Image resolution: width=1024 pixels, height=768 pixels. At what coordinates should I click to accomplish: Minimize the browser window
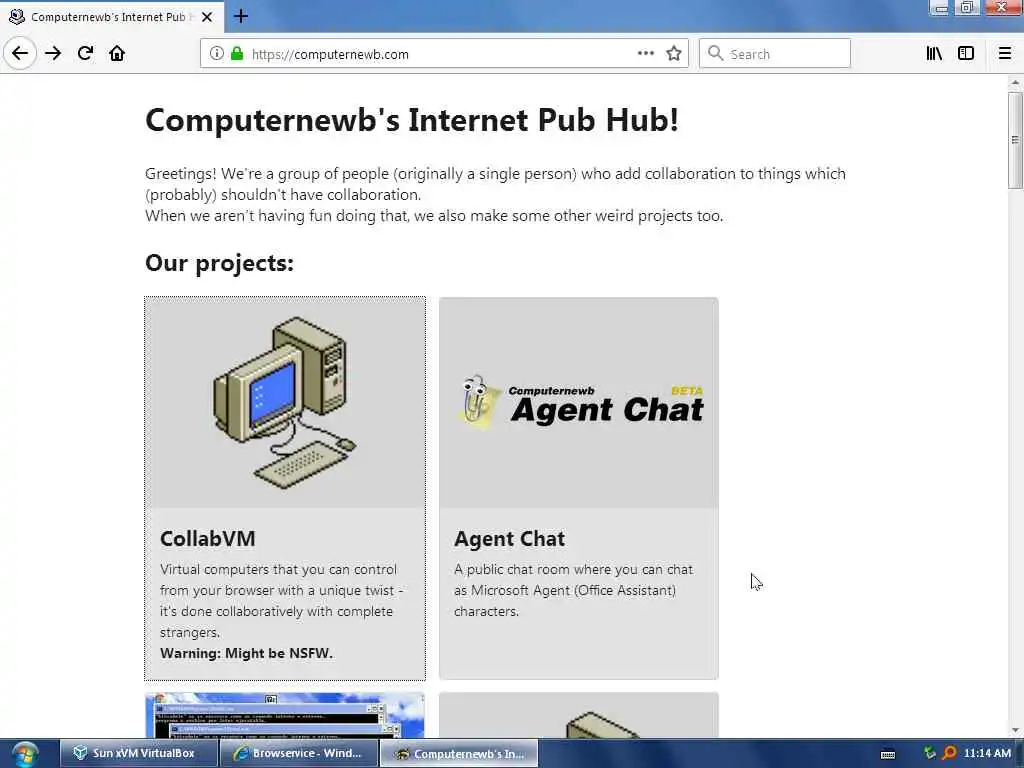pyautogui.click(x=941, y=8)
